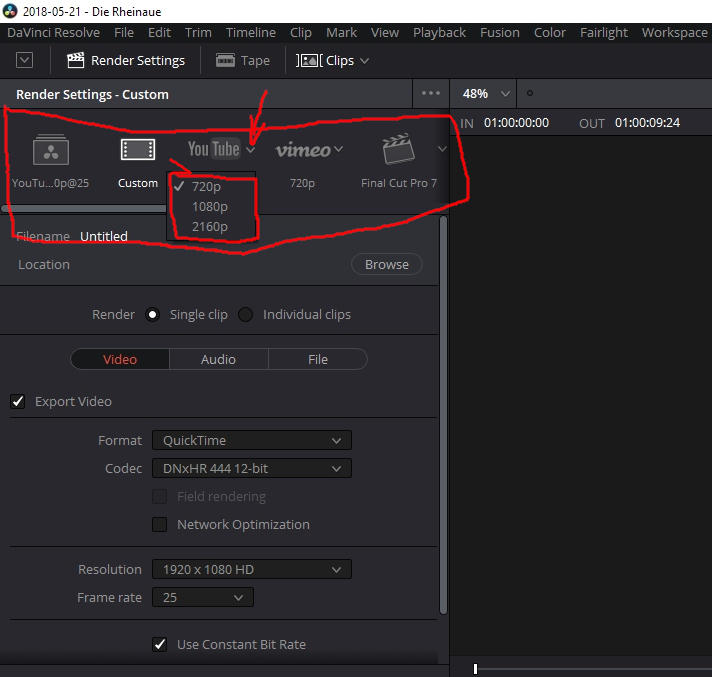Click the Vimeo preset 720p label

pyautogui.click(x=302, y=183)
